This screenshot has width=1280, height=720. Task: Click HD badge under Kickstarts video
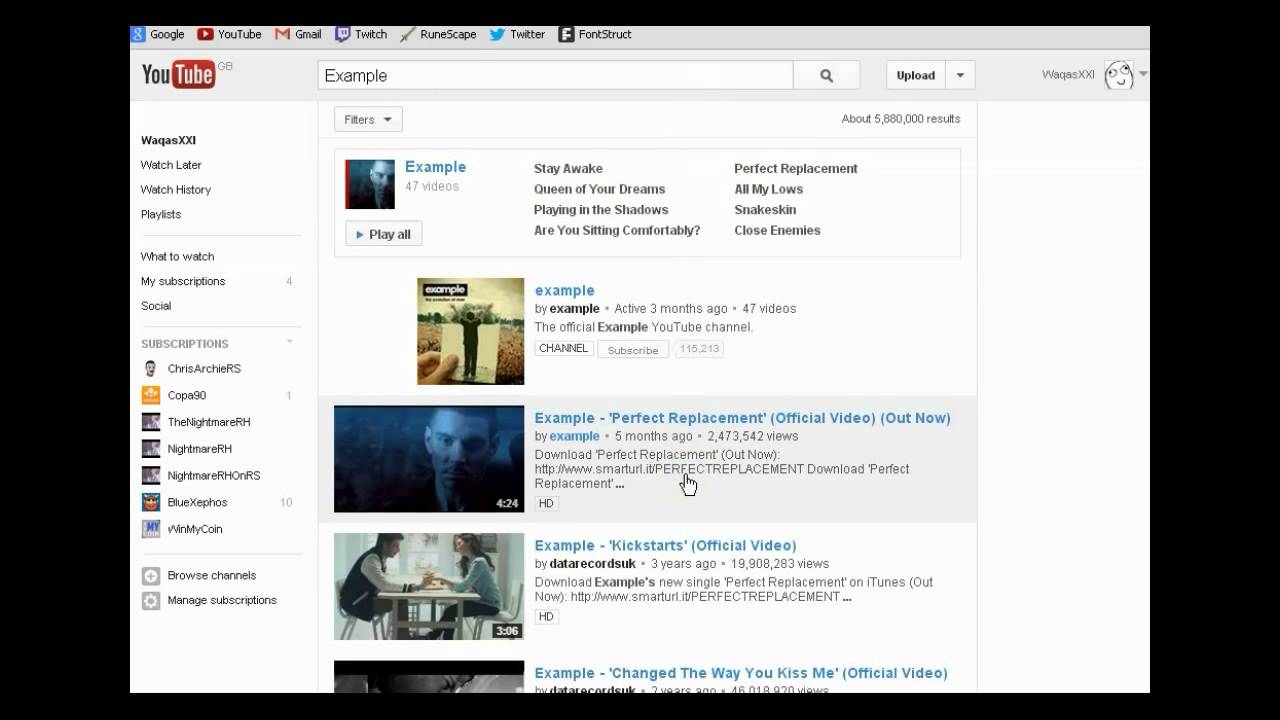pyautogui.click(x=546, y=617)
